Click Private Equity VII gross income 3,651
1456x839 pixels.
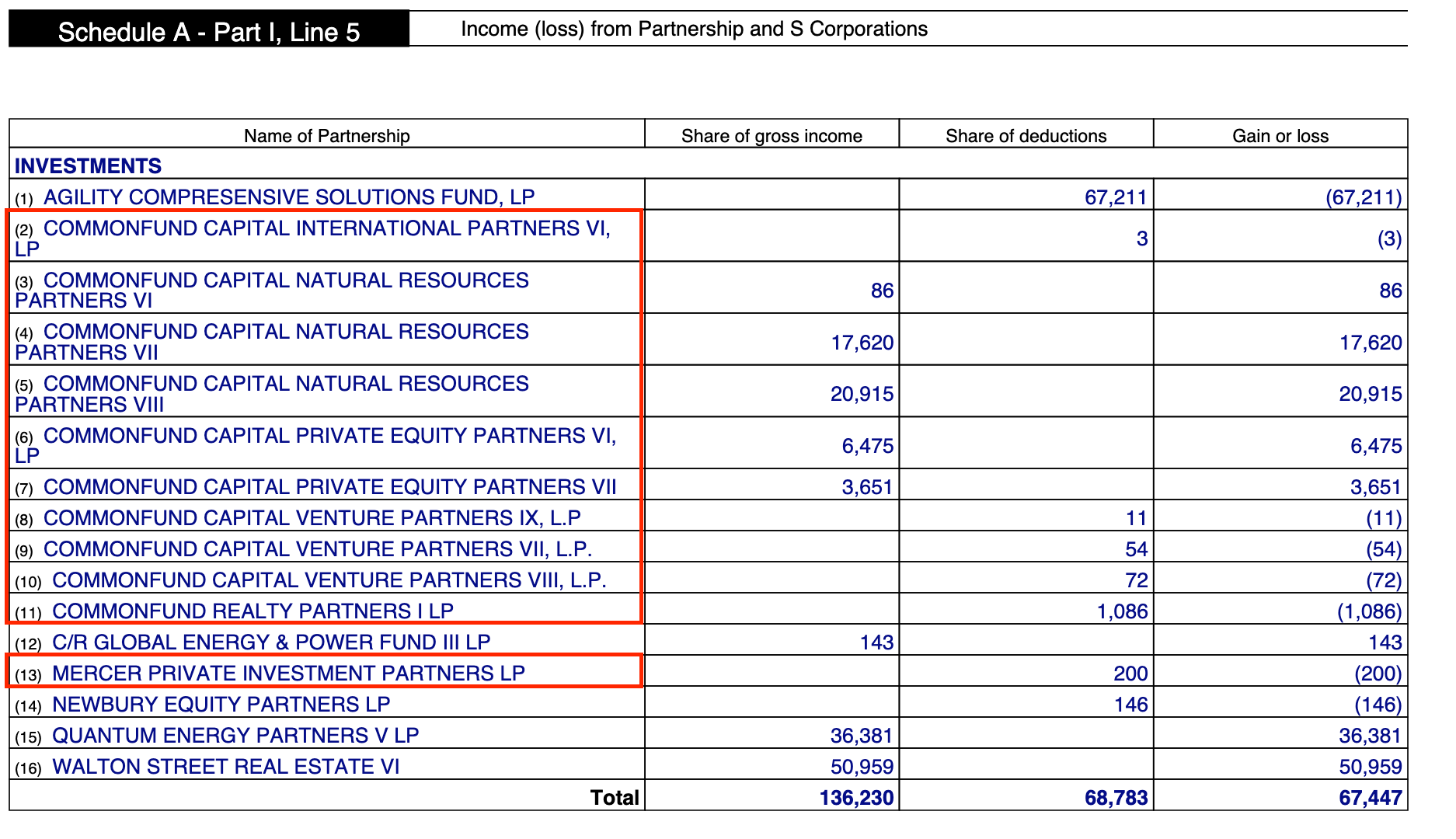point(868,487)
